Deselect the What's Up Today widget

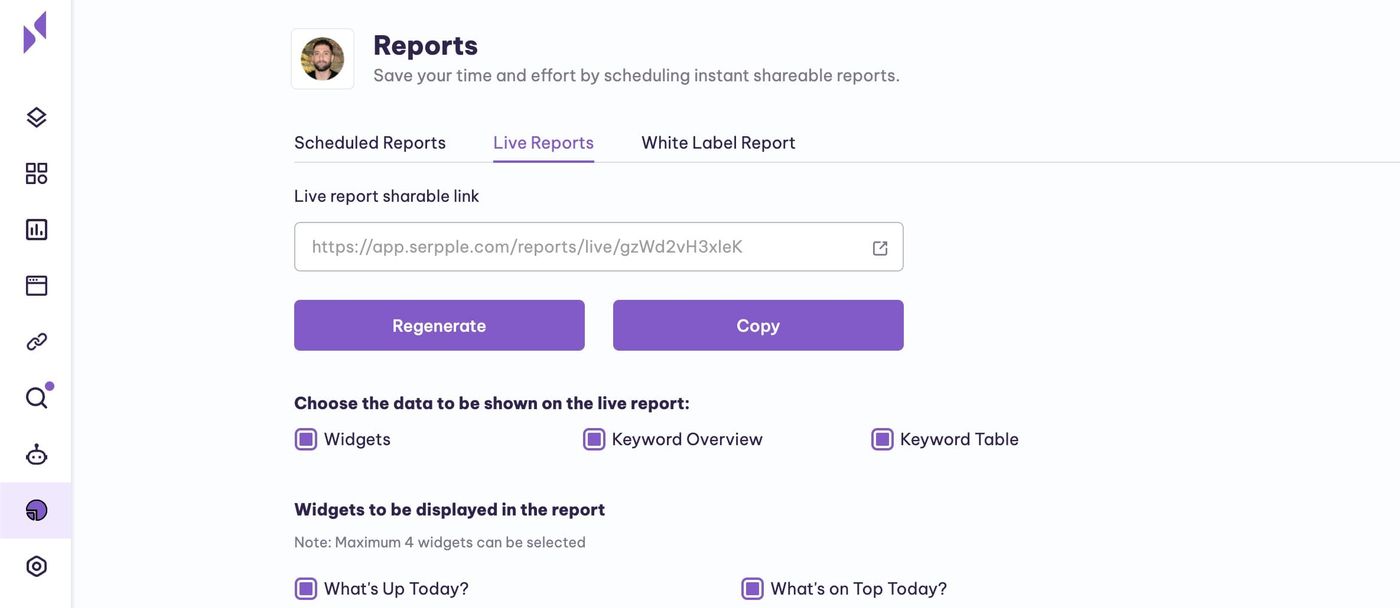coord(306,589)
